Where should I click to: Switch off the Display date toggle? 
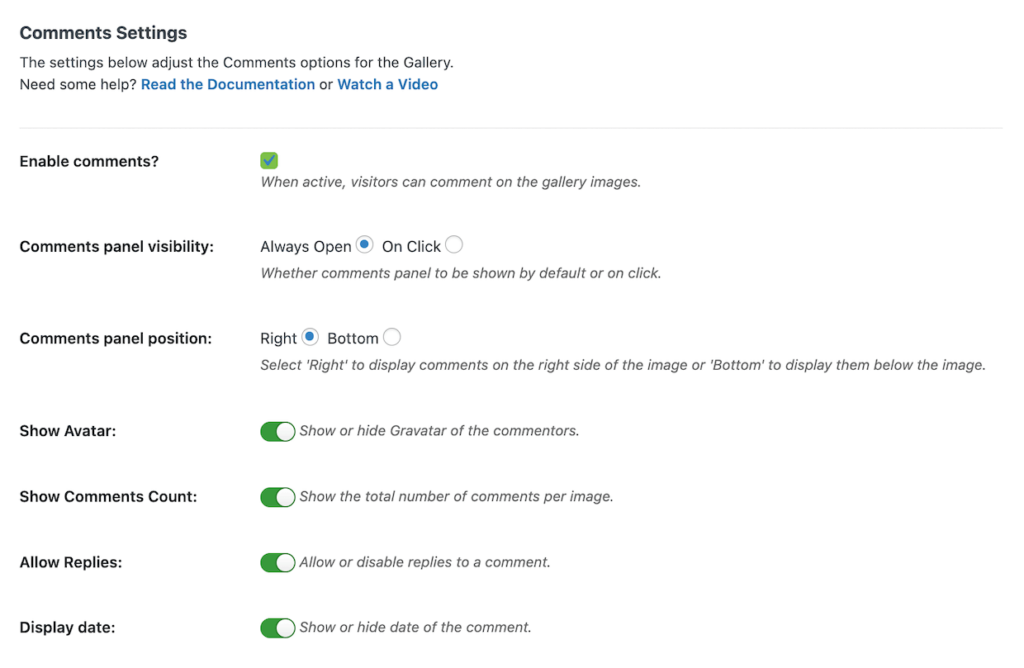[x=278, y=628]
